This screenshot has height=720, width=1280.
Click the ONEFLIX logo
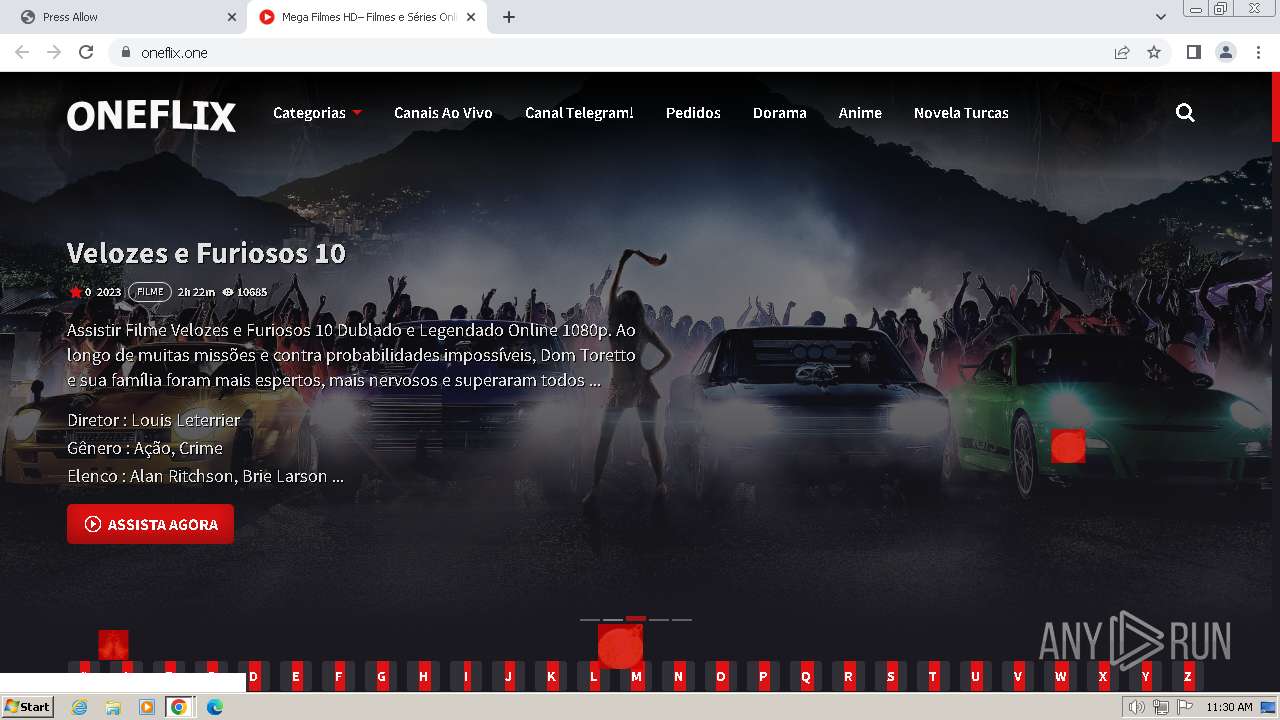click(x=151, y=116)
